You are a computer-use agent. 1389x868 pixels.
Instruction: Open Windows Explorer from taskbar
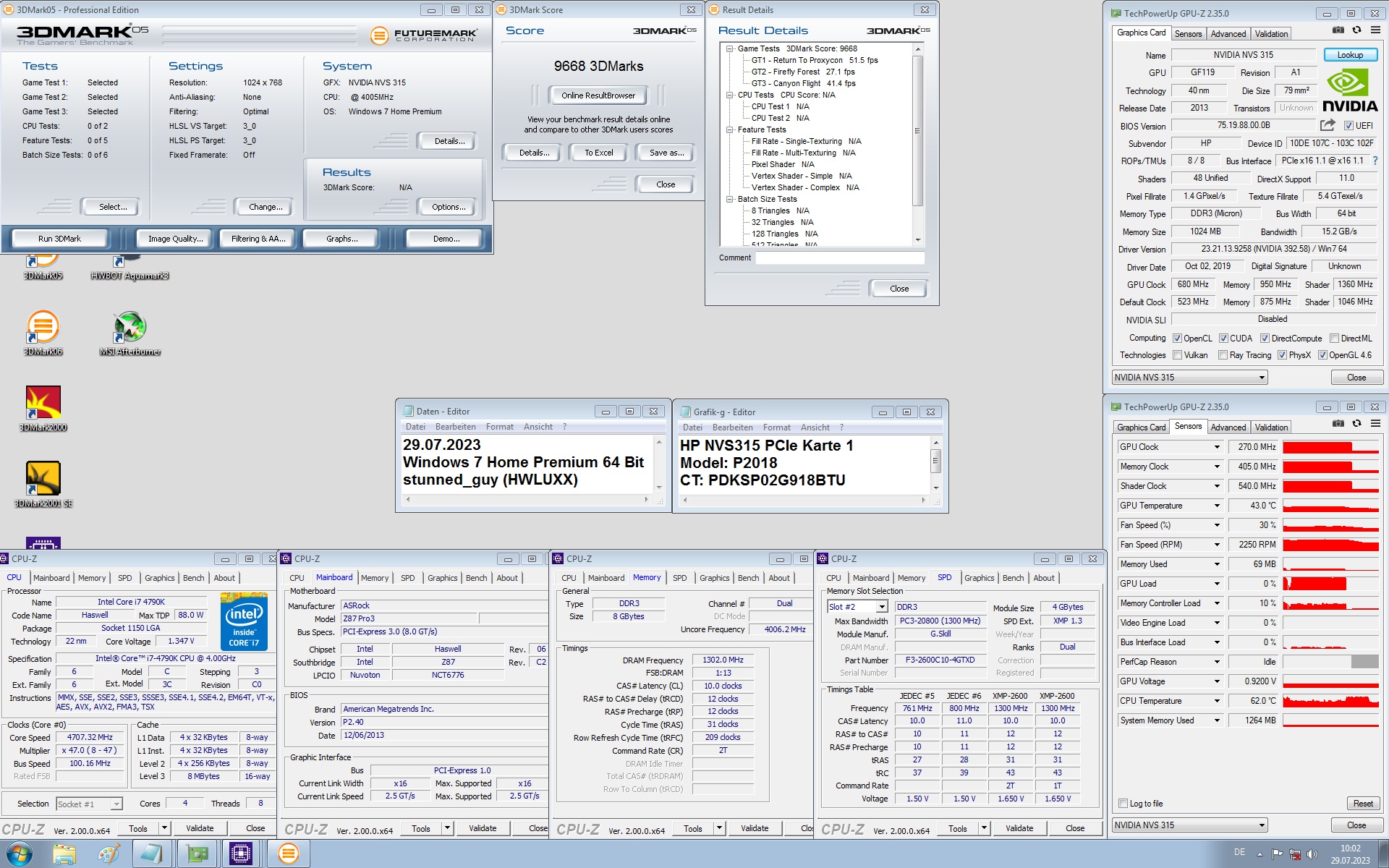[64, 854]
